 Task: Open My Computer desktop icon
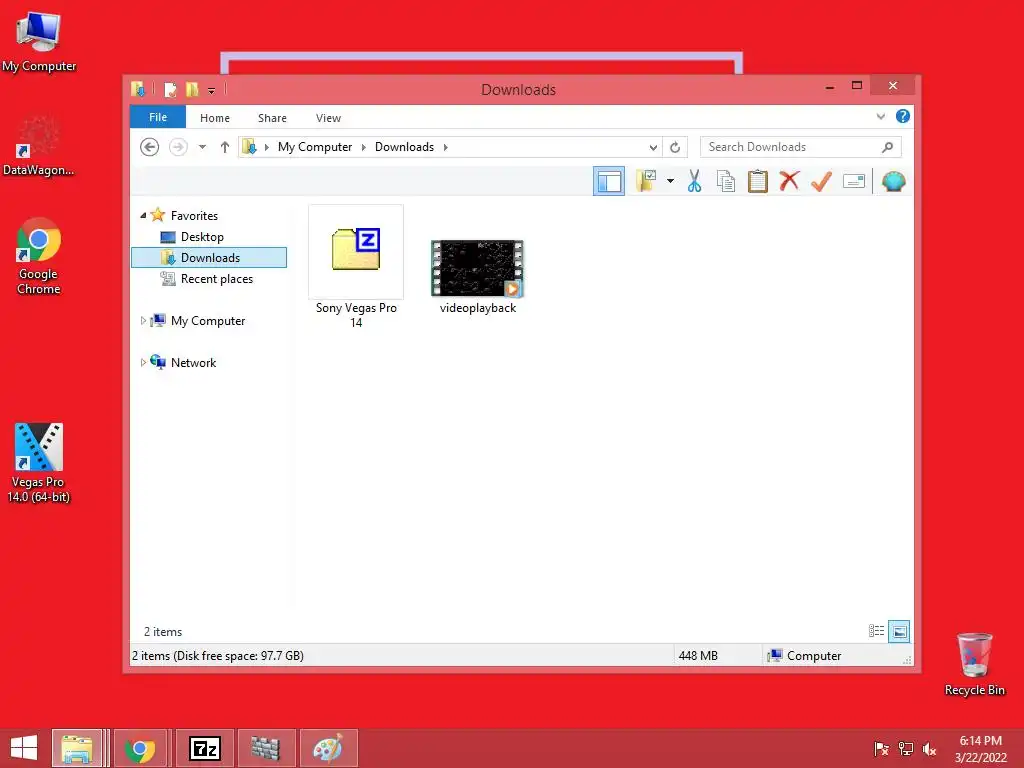coord(39,42)
